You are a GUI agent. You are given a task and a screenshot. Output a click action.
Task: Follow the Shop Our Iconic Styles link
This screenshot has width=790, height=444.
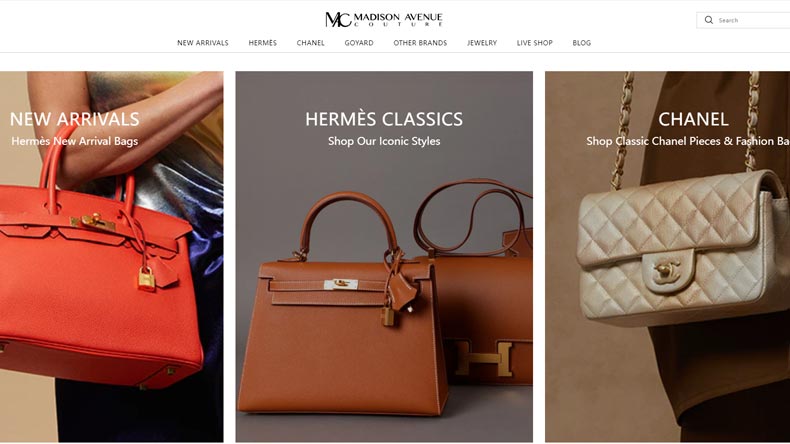click(x=384, y=141)
